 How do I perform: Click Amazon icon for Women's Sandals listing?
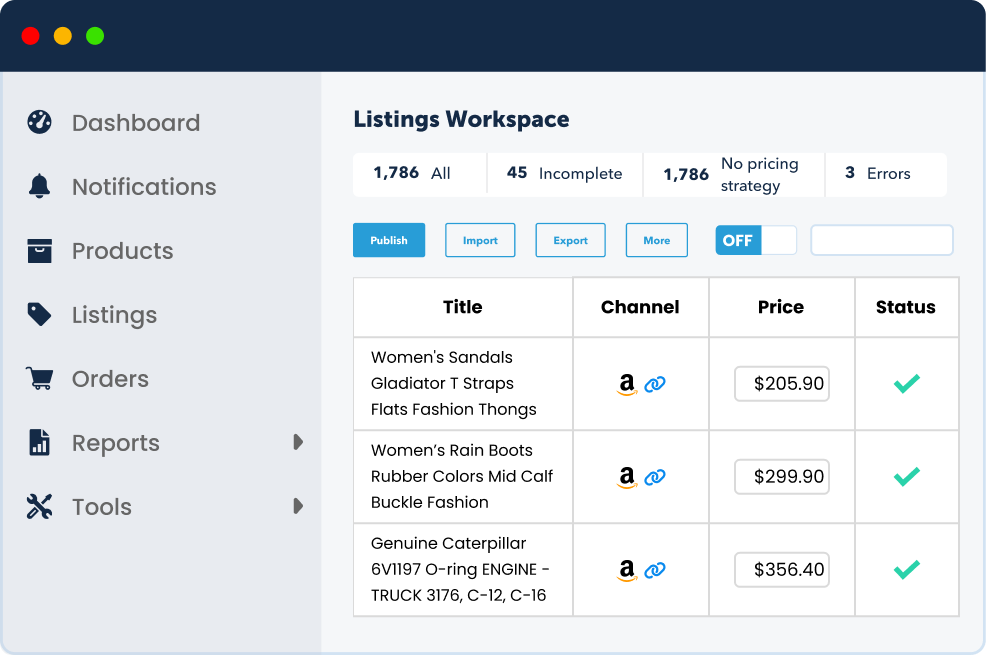(627, 384)
